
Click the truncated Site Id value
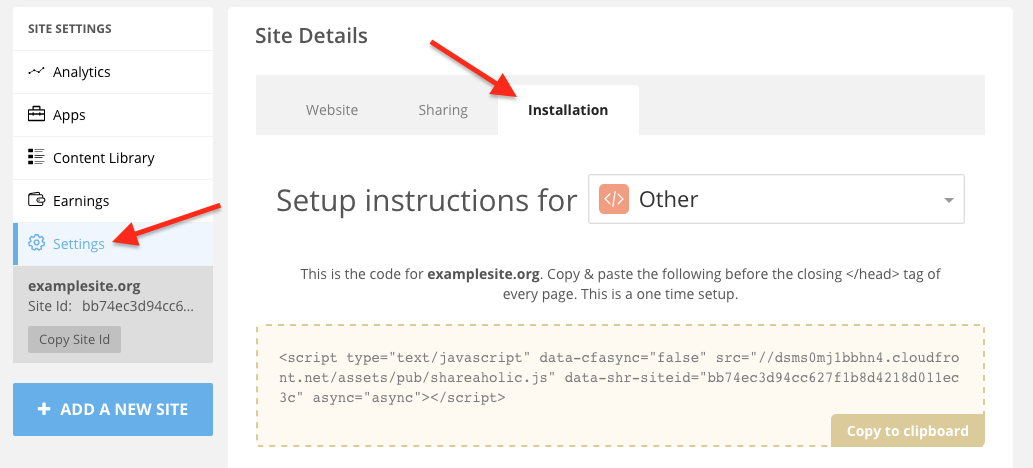click(x=138, y=306)
